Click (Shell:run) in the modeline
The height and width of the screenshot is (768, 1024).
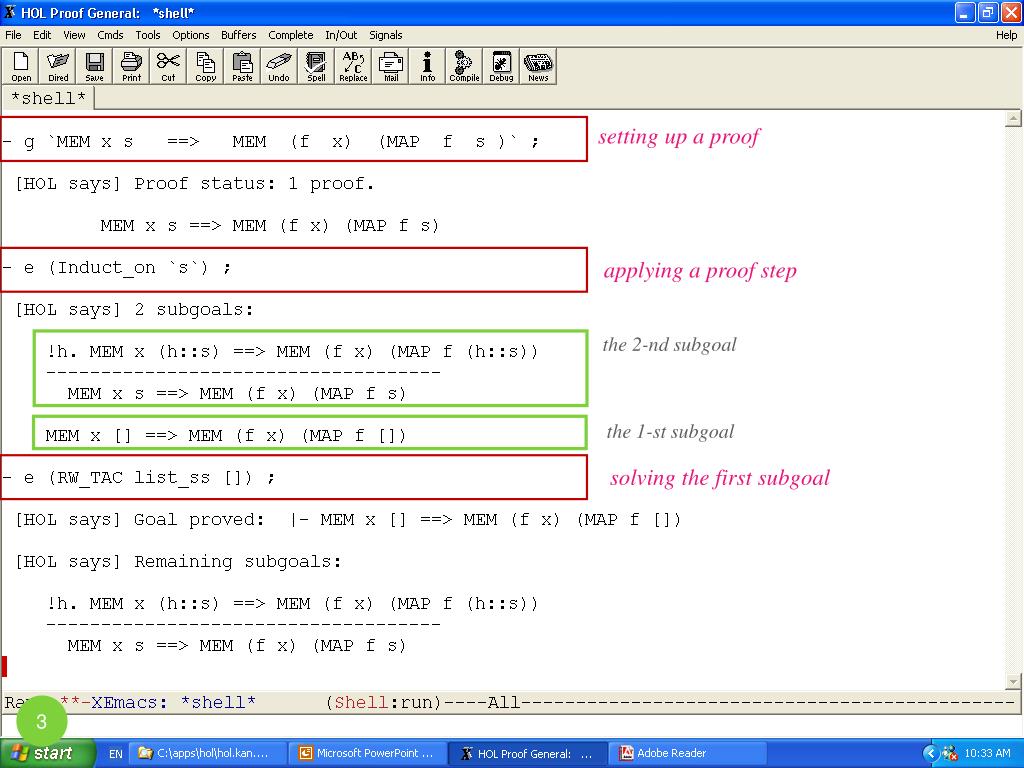tap(384, 703)
